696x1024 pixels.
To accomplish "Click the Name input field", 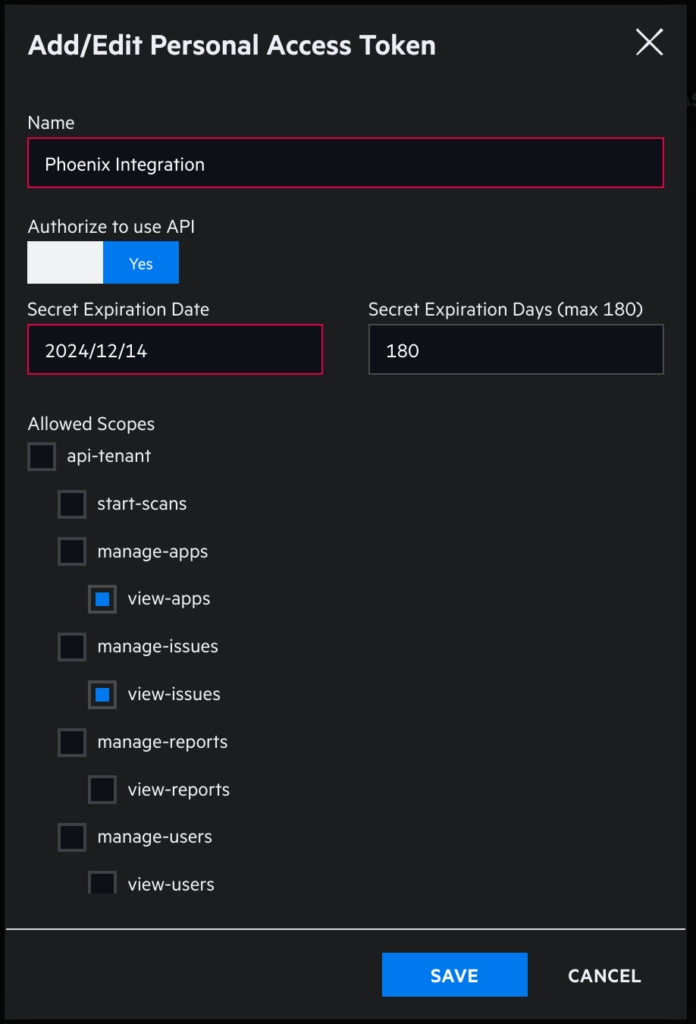I will (x=345, y=163).
